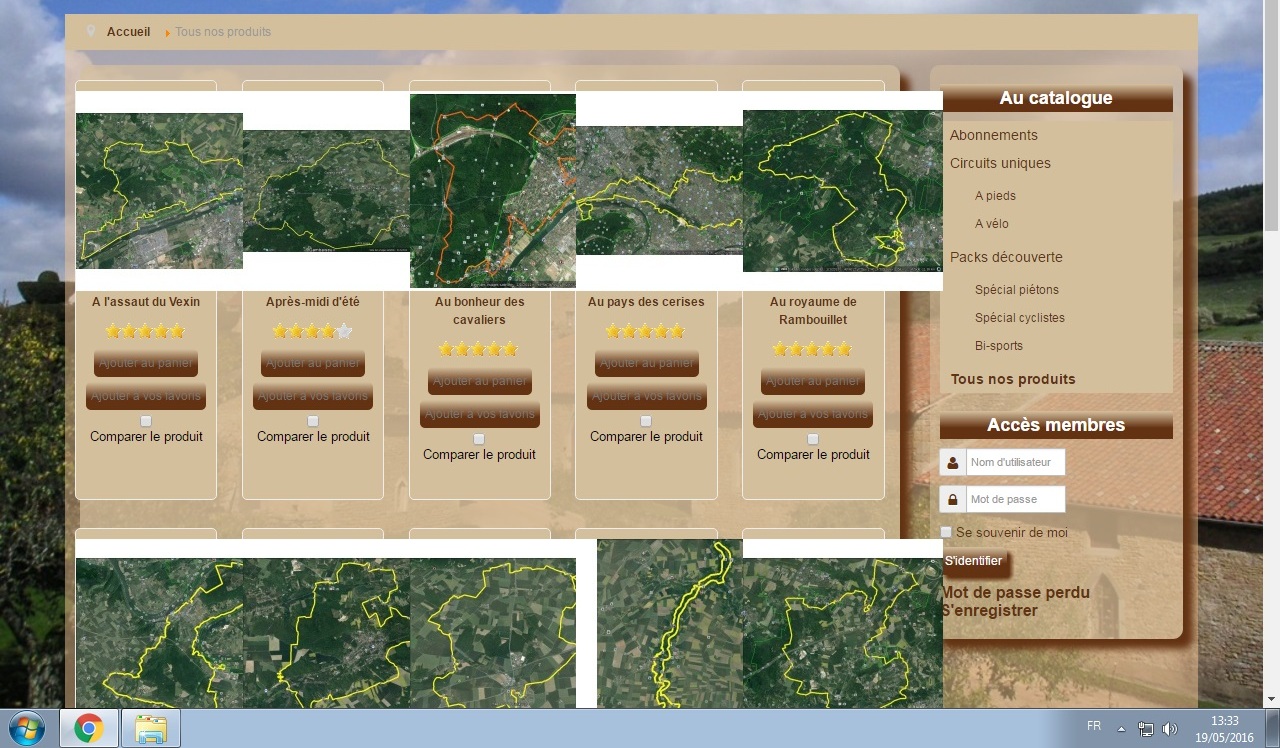1280x748 pixels.
Task: Enable the 'Se souvenir de moi' checkbox
Action: click(946, 532)
